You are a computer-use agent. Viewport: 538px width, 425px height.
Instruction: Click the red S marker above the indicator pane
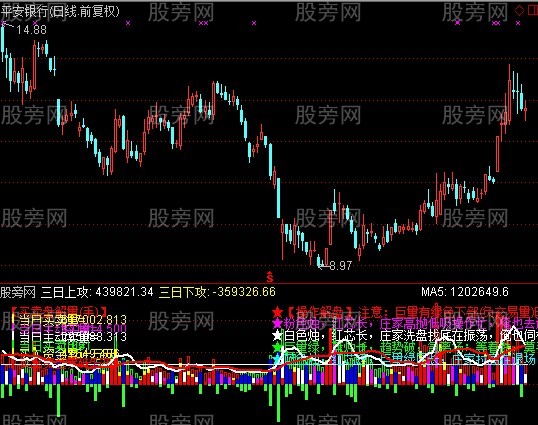click(270, 276)
